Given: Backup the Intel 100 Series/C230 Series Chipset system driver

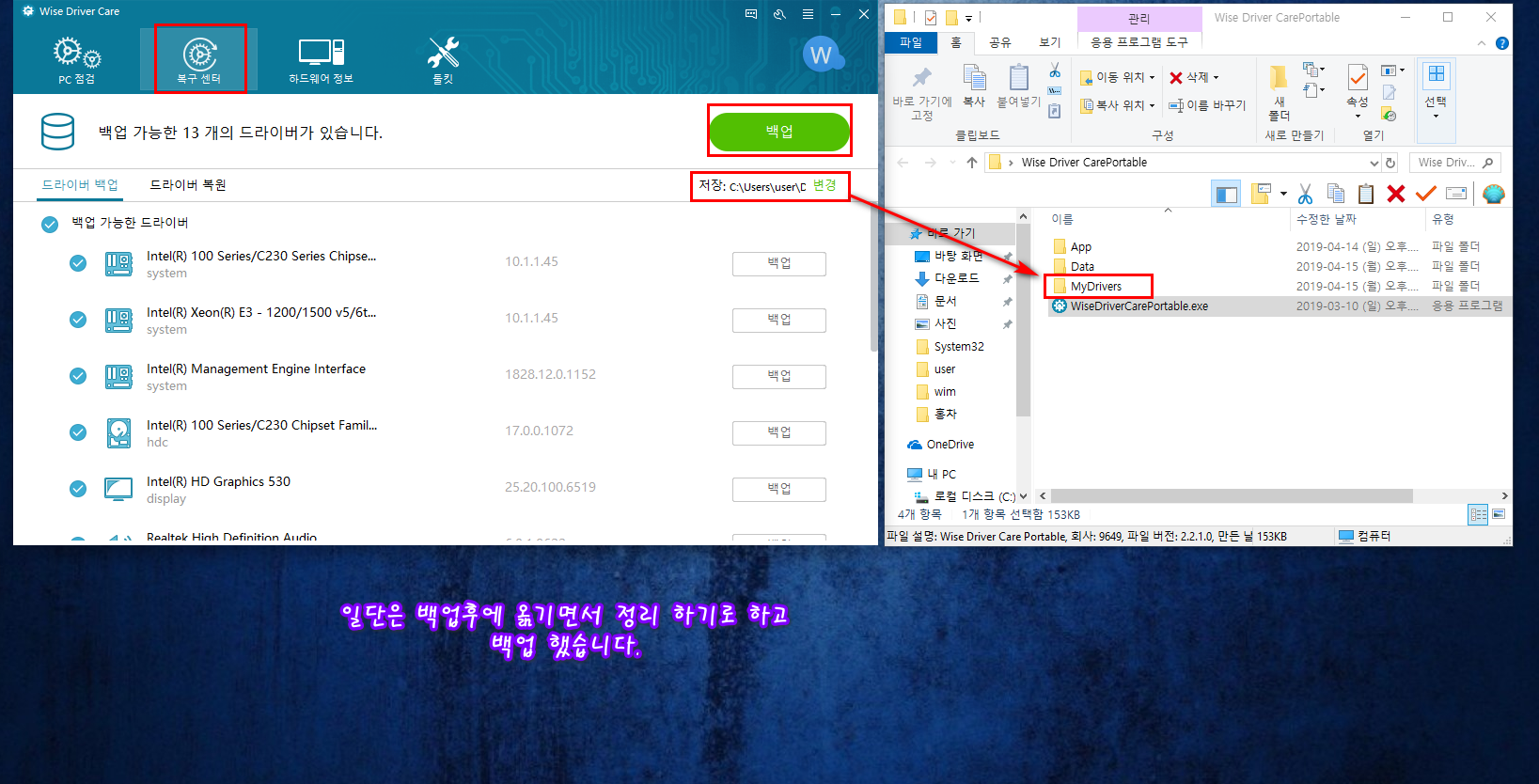Looking at the screenshot, I should tap(779, 264).
